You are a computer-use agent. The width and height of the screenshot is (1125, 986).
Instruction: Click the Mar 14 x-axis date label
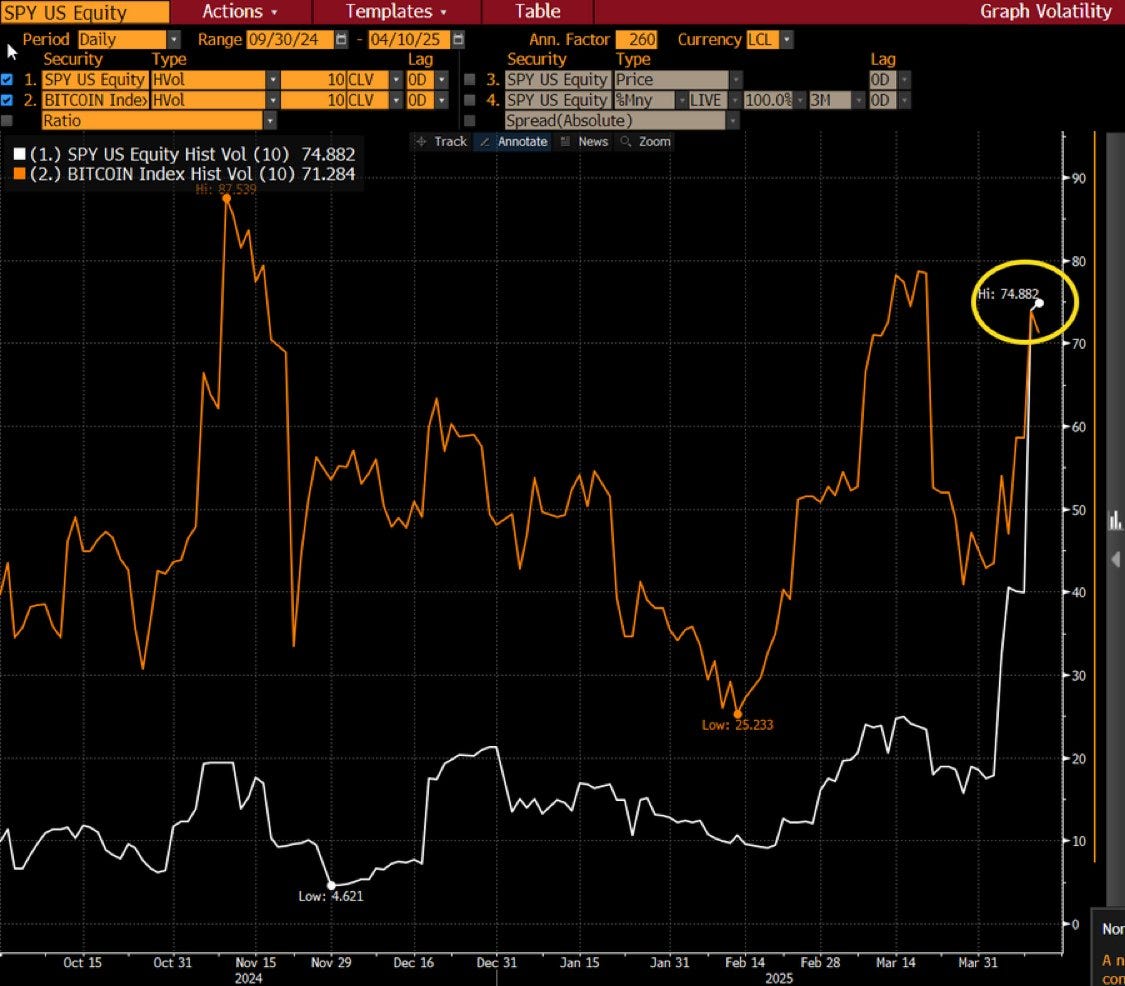(x=895, y=962)
